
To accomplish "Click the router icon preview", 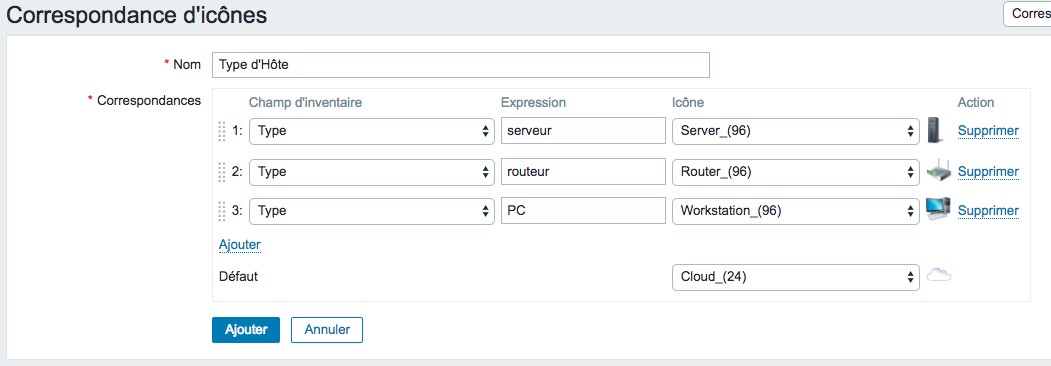I will click(939, 172).
